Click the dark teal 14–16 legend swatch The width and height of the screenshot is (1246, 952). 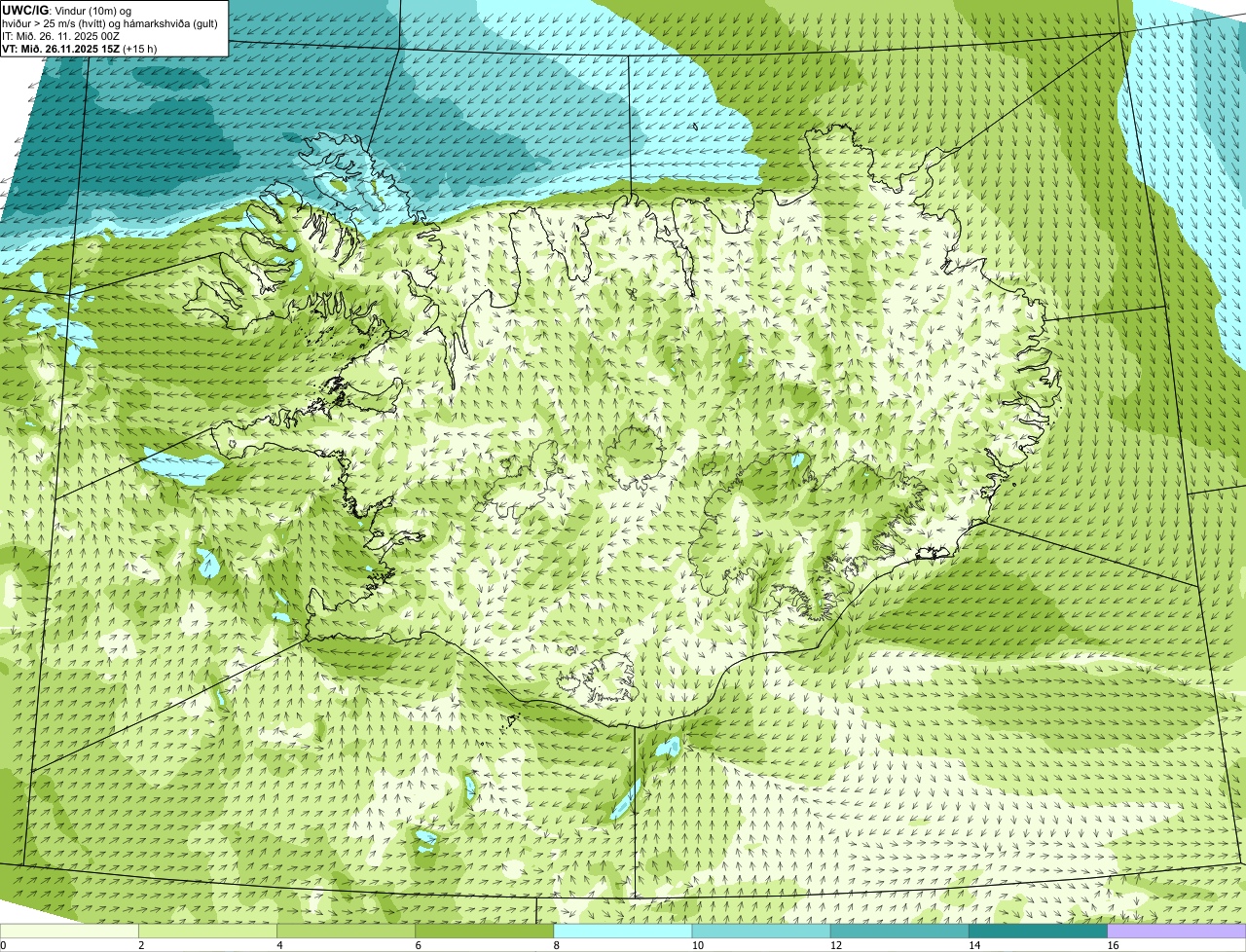point(1038,931)
